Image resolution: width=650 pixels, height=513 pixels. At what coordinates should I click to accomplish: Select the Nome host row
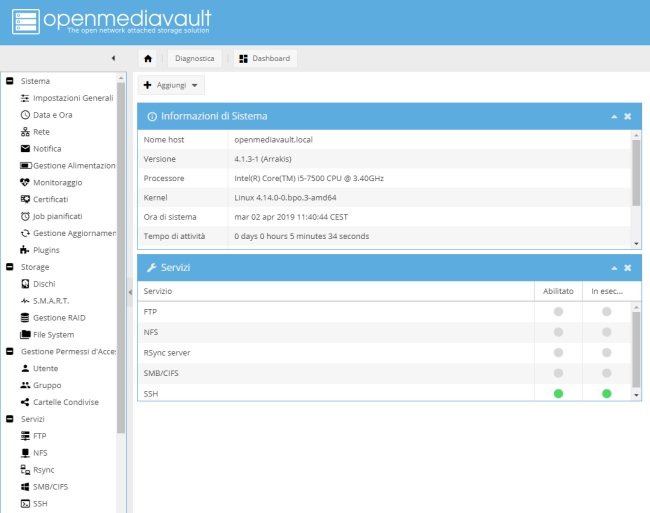384,140
